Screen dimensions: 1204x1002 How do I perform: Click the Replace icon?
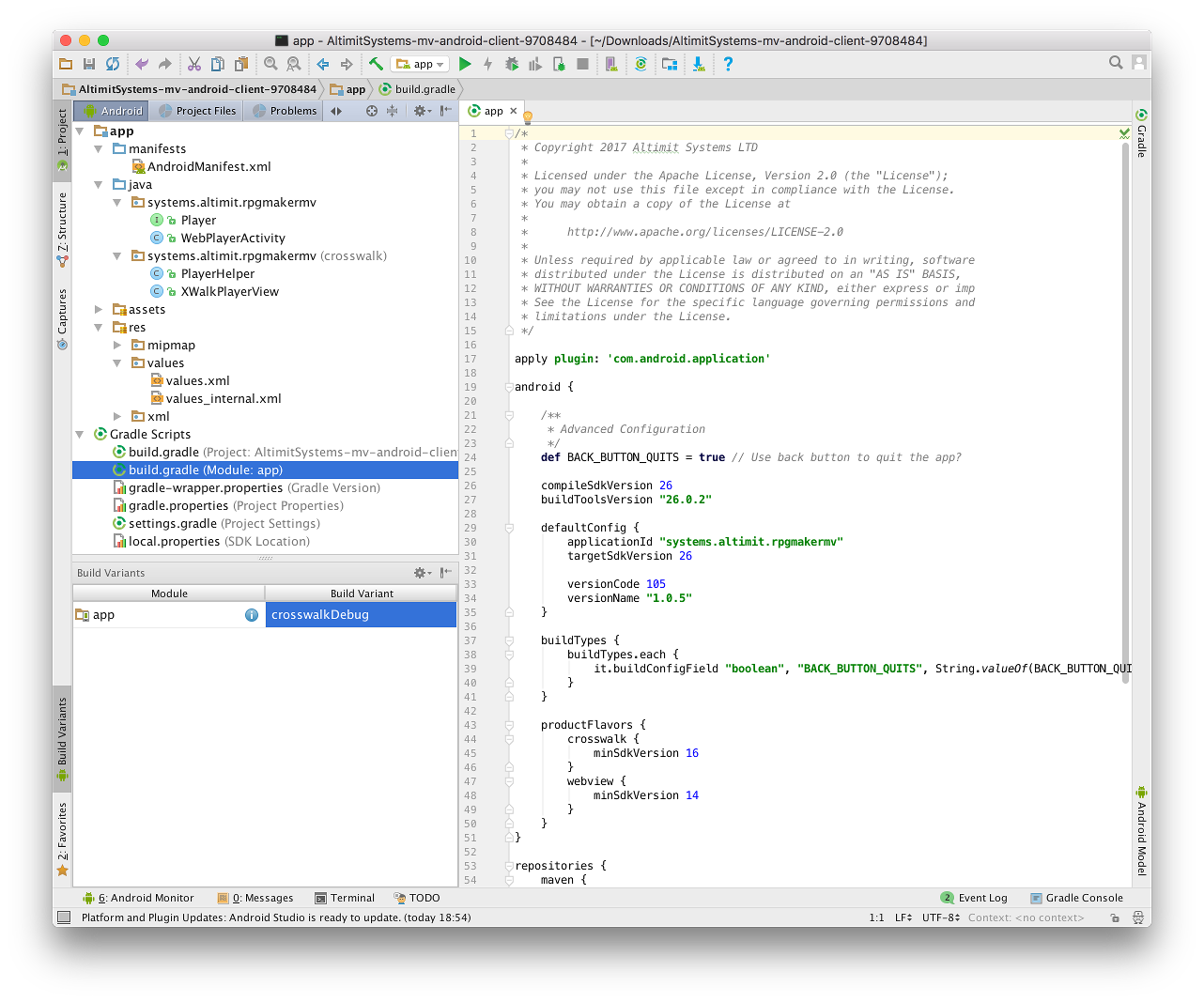click(x=294, y=64)
